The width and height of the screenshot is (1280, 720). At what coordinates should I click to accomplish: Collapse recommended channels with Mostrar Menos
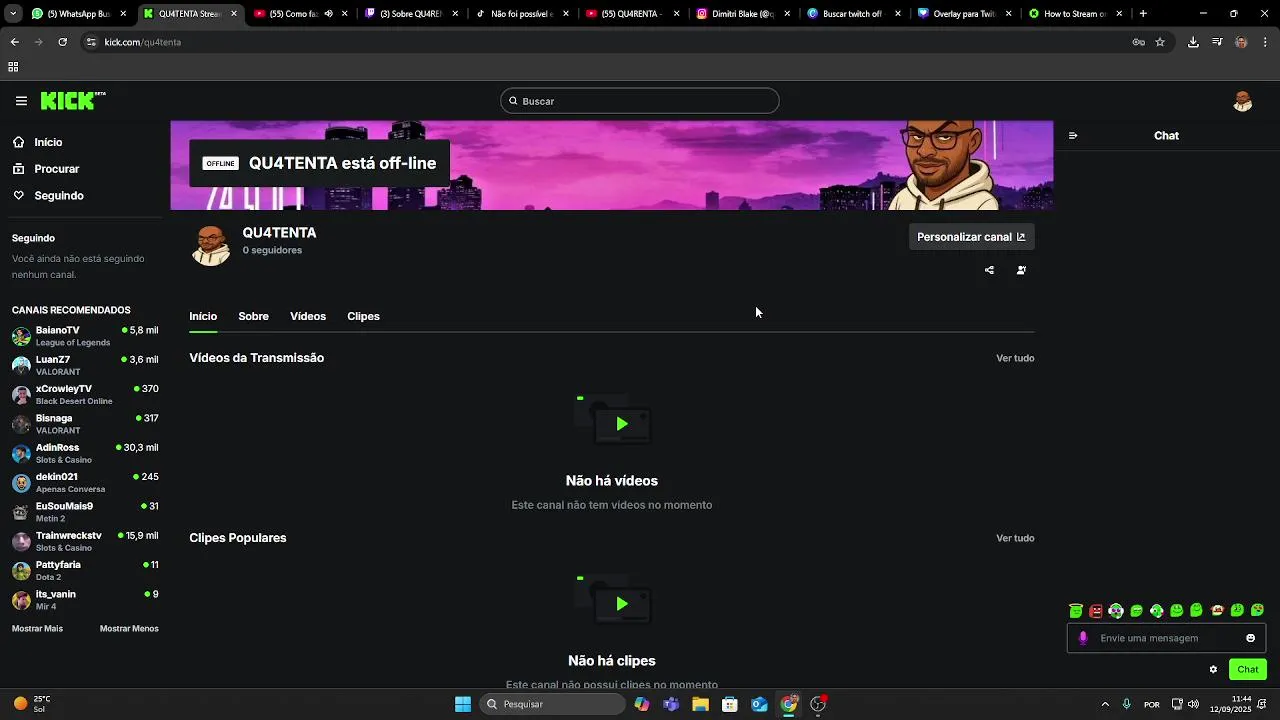[x=129, y=629]
